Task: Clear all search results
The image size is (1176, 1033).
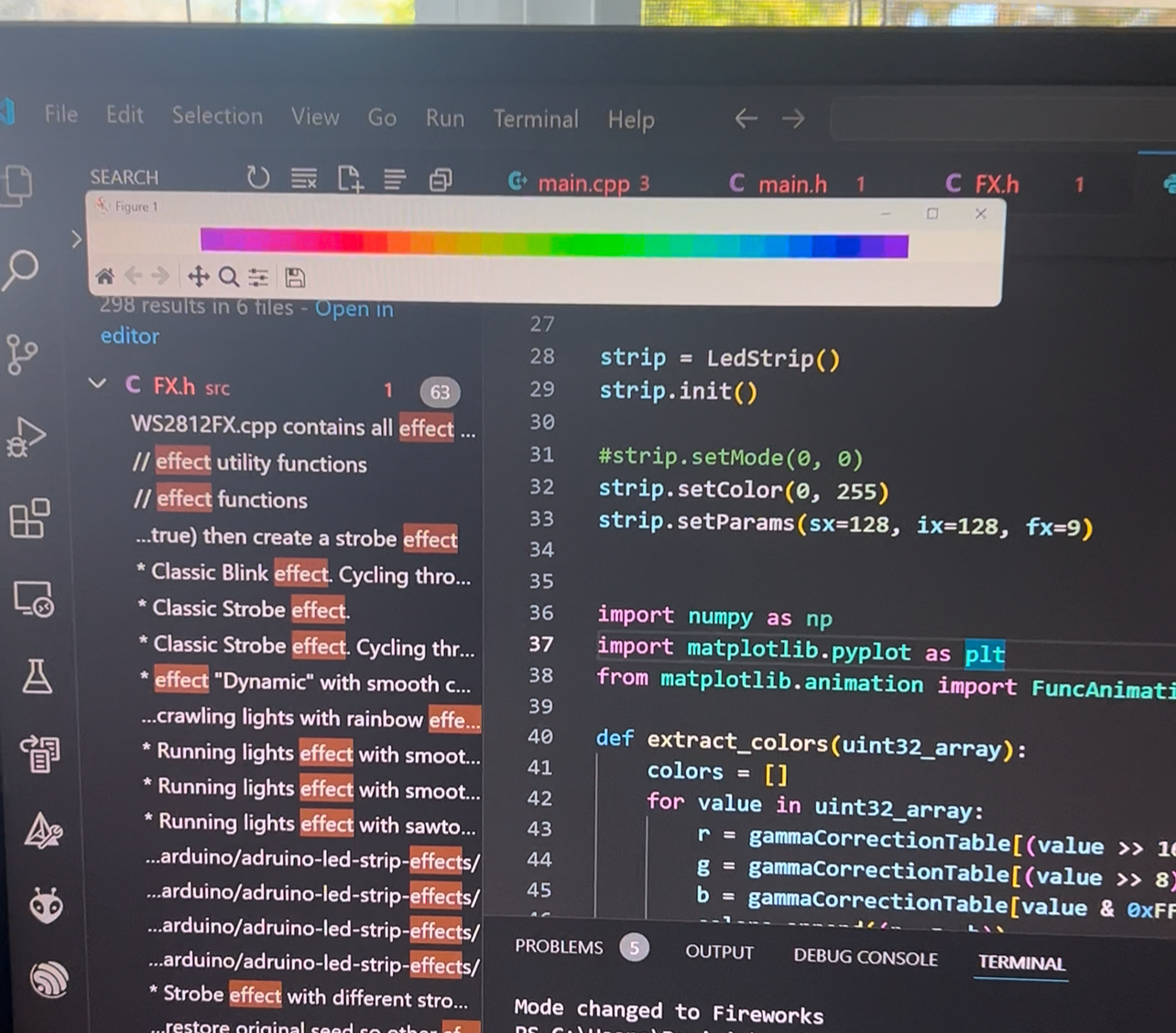Action: point(303,178)
